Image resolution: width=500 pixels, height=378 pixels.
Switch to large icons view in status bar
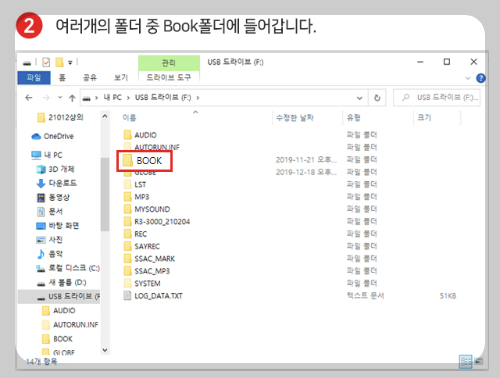coord(479,361)
